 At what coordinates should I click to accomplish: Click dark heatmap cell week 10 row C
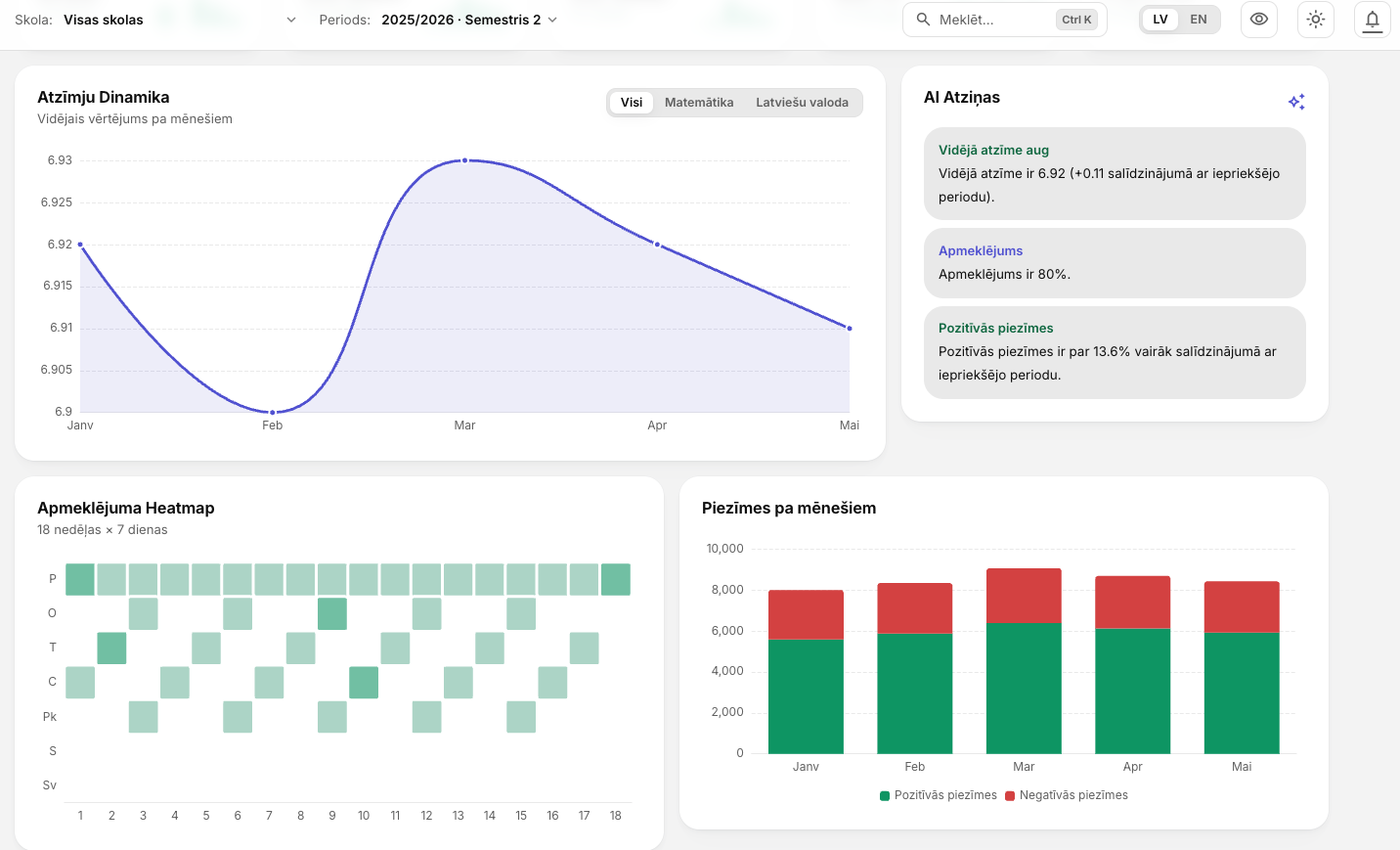coord(364,682)
